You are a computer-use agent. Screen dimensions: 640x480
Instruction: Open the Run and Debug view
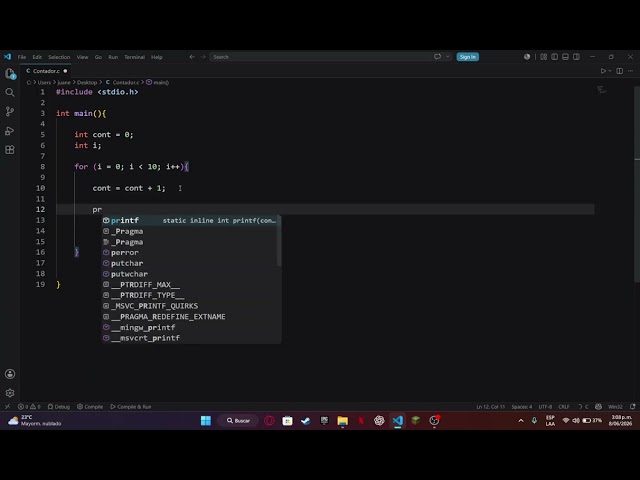click(10, 131)
